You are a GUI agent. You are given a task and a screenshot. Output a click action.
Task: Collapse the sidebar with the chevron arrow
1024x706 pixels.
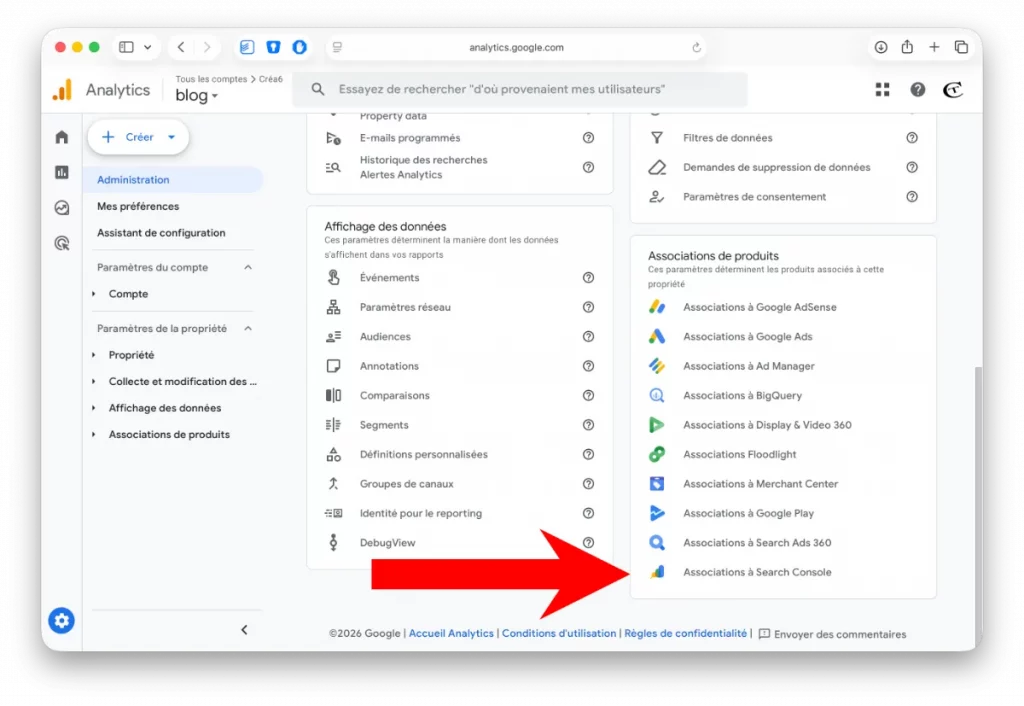tap(244, 630)
